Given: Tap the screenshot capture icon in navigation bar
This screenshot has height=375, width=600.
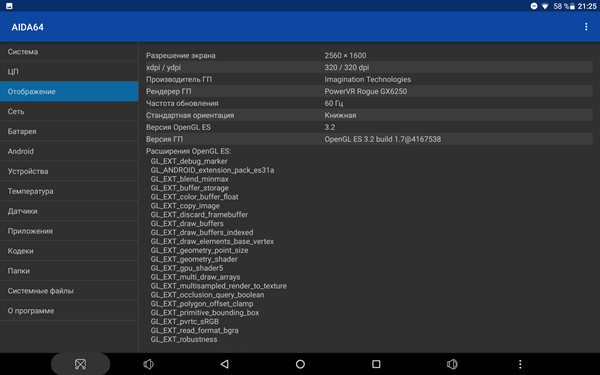Looking at the screenshot, I should (x=80, y=364).
